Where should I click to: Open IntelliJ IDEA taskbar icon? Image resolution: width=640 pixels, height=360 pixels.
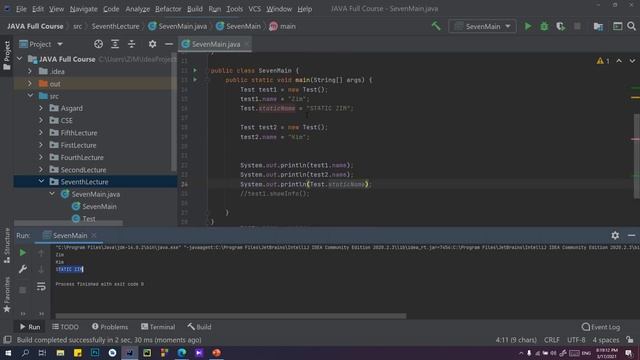pyautogui.click(x=129, y=353)
